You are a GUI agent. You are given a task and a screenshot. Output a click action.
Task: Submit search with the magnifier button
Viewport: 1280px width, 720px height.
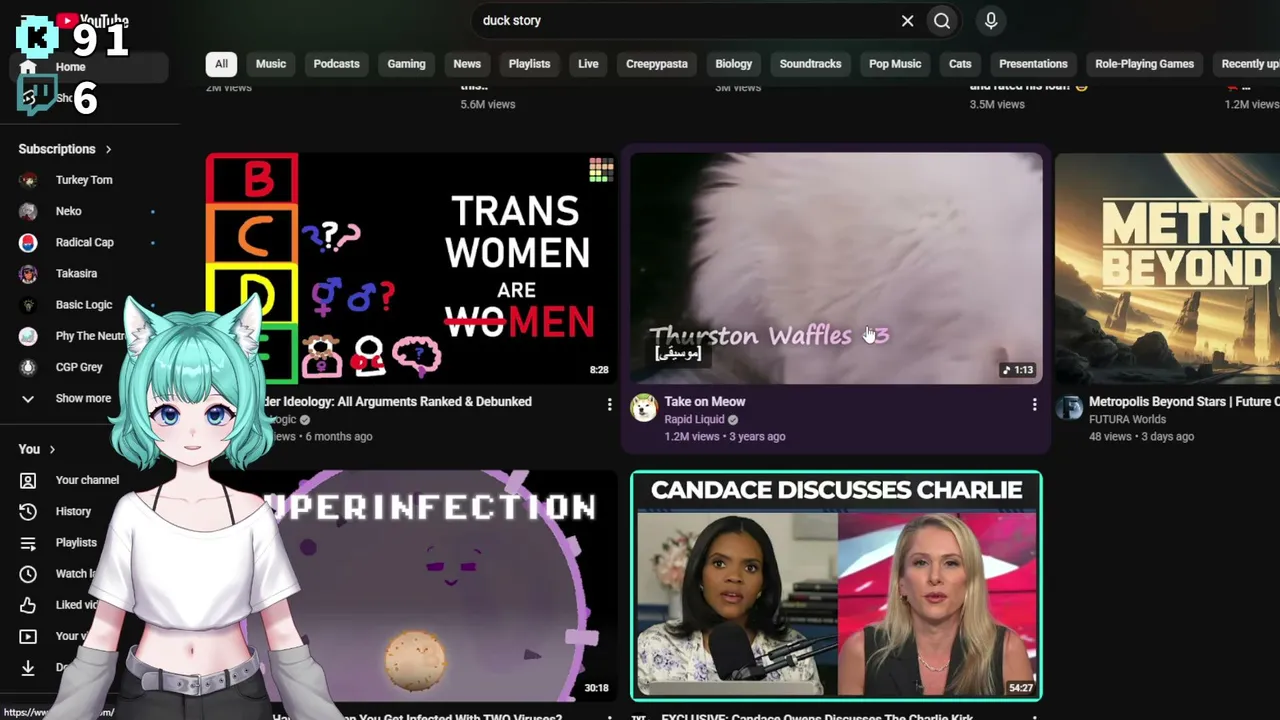(x=942, y=21)
